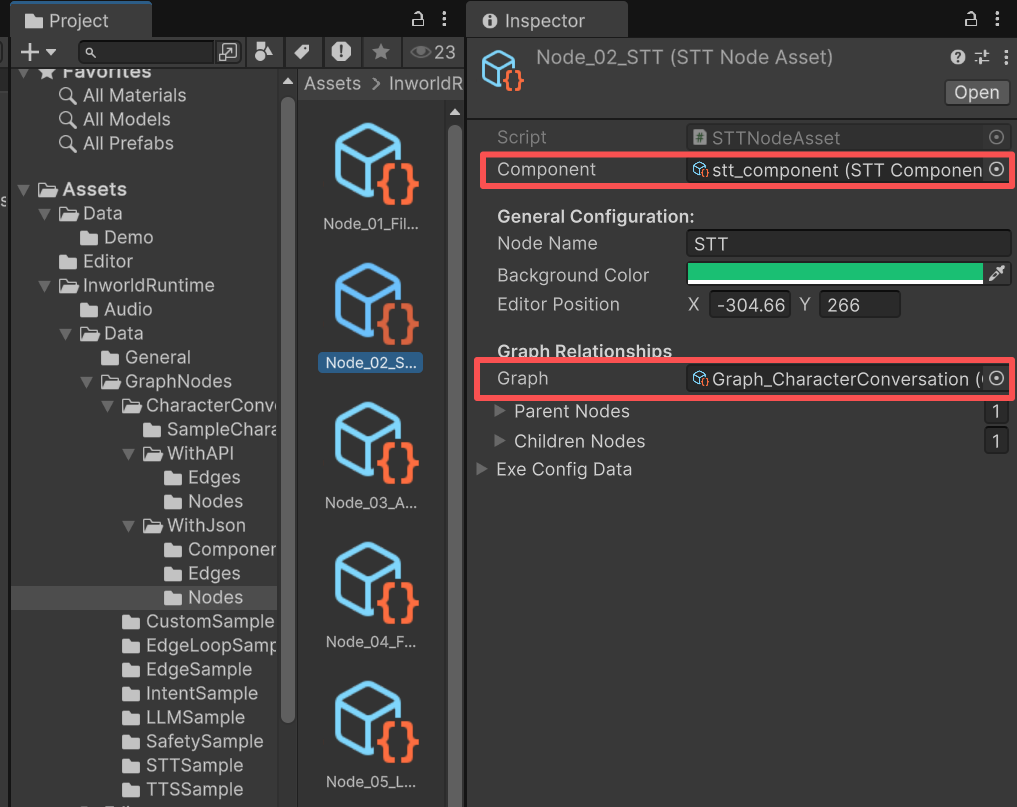Open search by label filter
This screenshot has height=807, width=1017.
pos(302,52)
